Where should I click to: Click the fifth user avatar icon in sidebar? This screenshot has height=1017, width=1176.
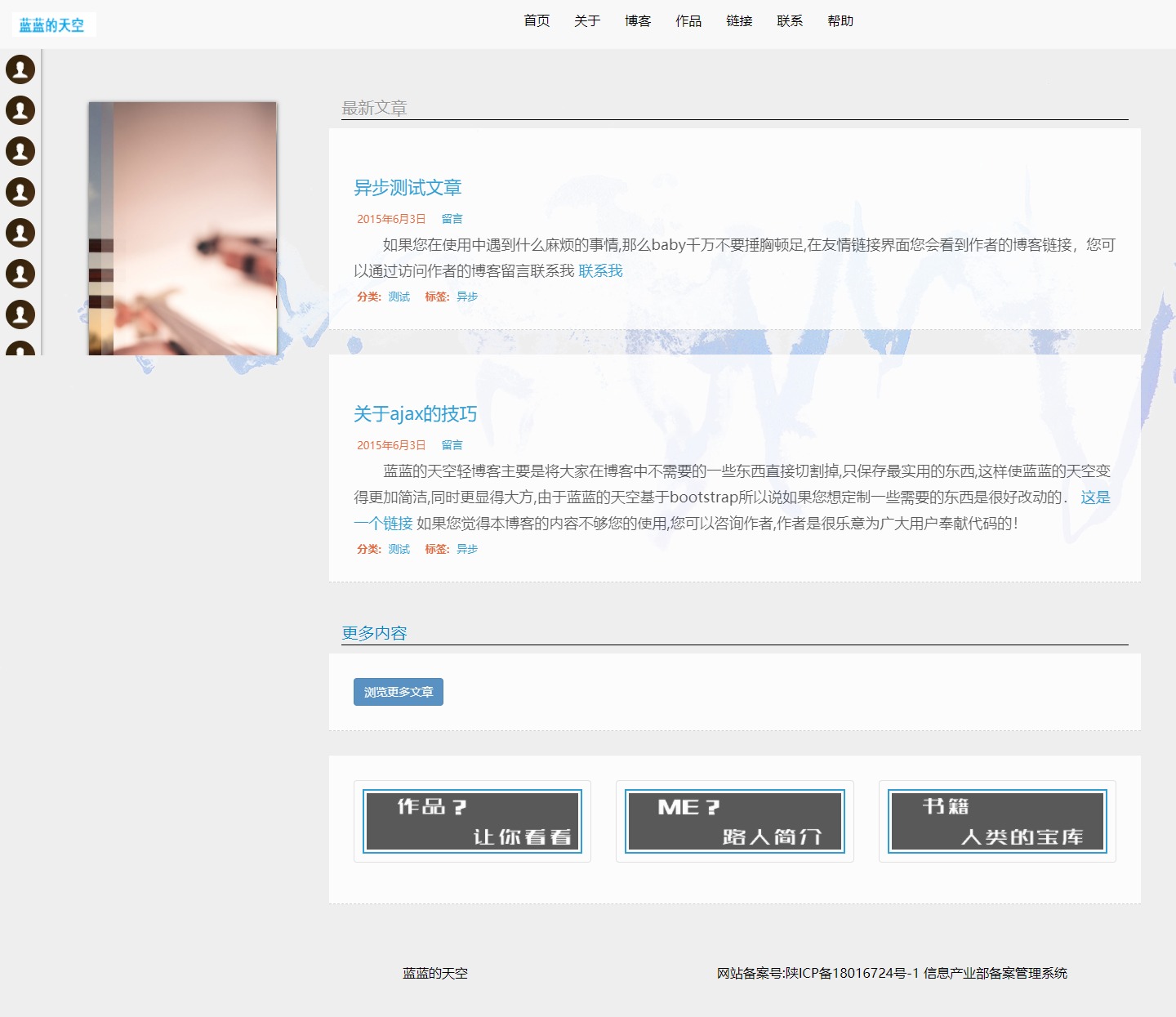[x=20, y=233]
